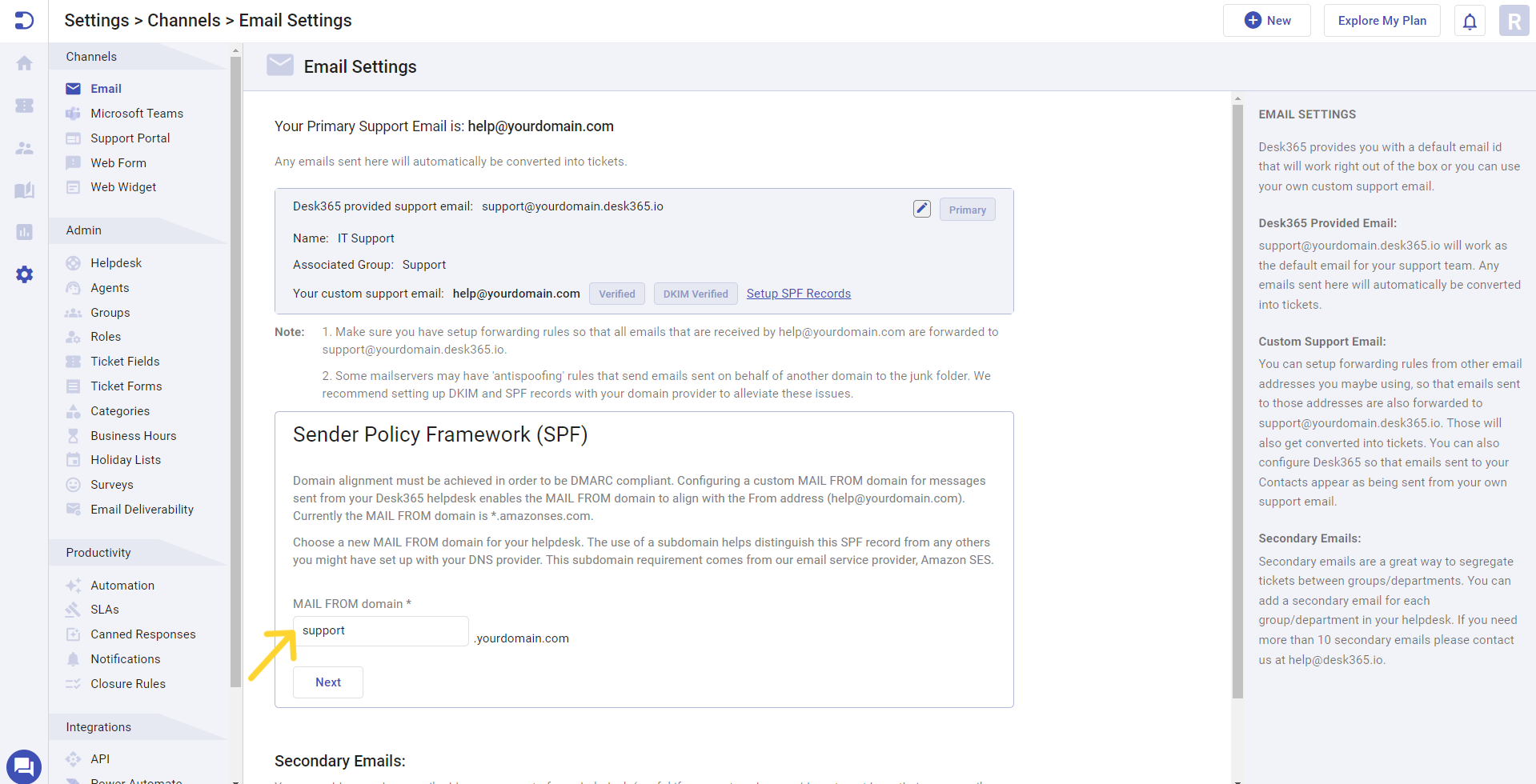Select the Tickets icon in left sidebar
This screenshot has height=784, width=1536.
(24, 106)
